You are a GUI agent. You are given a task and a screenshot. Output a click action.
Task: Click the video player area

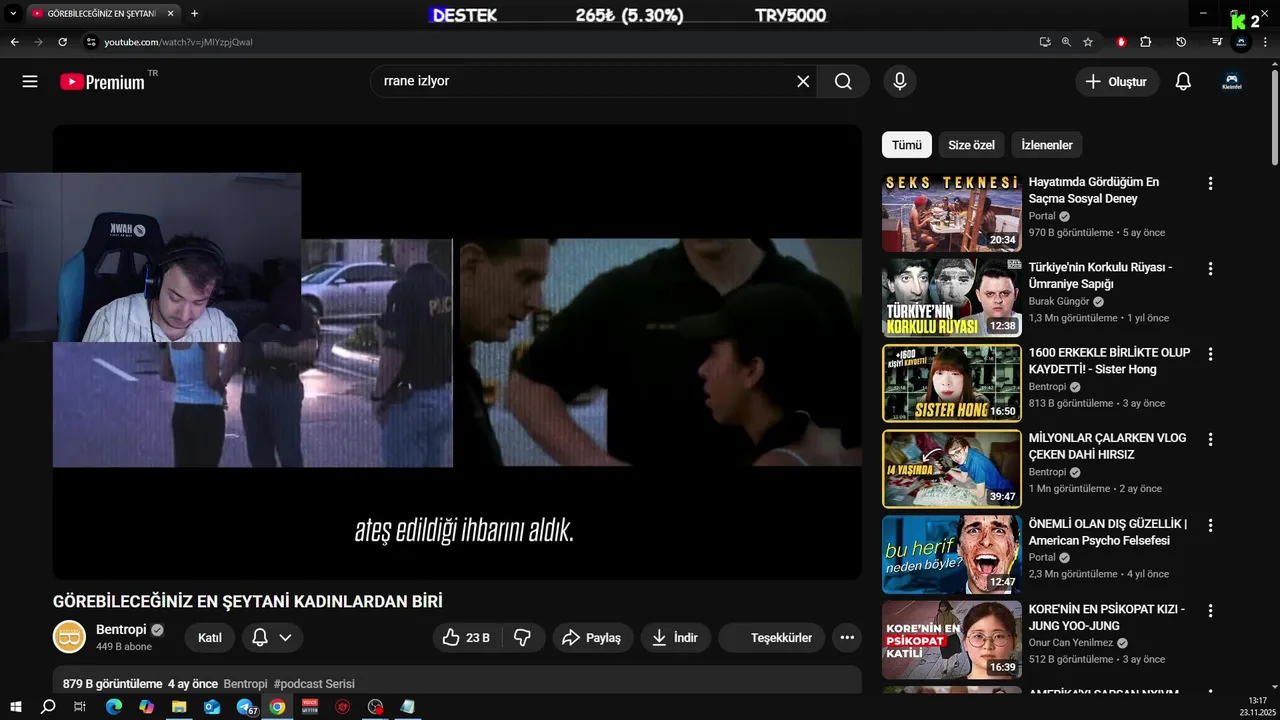457,352
